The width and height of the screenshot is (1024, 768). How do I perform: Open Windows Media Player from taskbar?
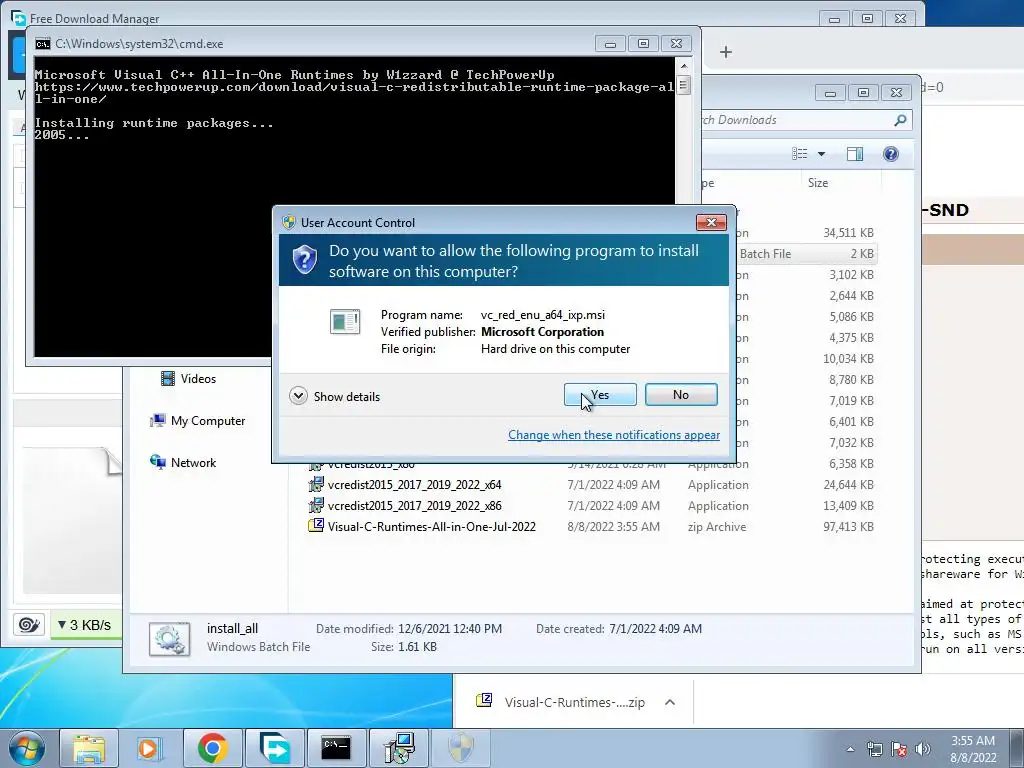pos(150,748)
